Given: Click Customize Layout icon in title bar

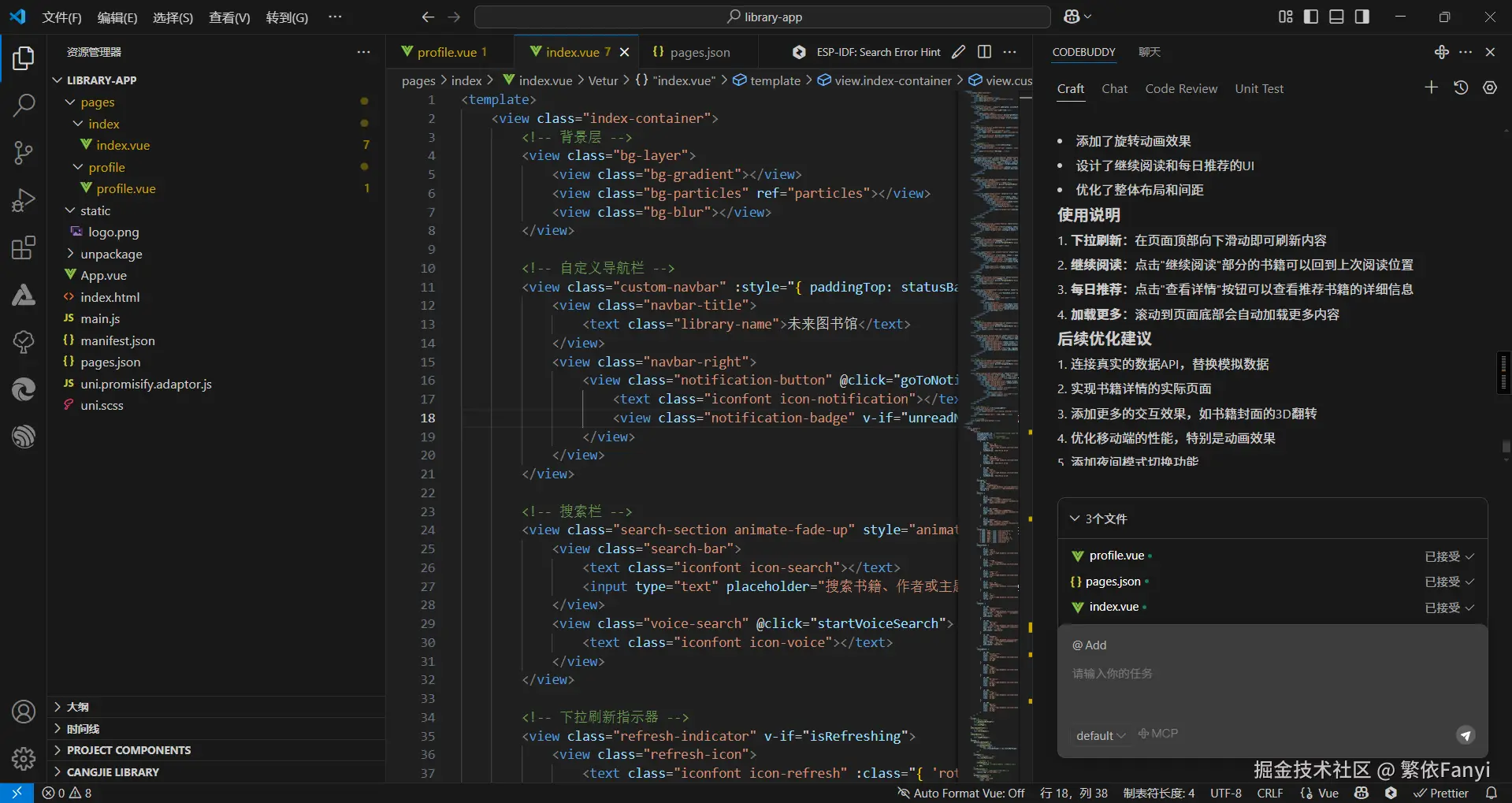Looking at the screenshot, I should point(1286,17).
